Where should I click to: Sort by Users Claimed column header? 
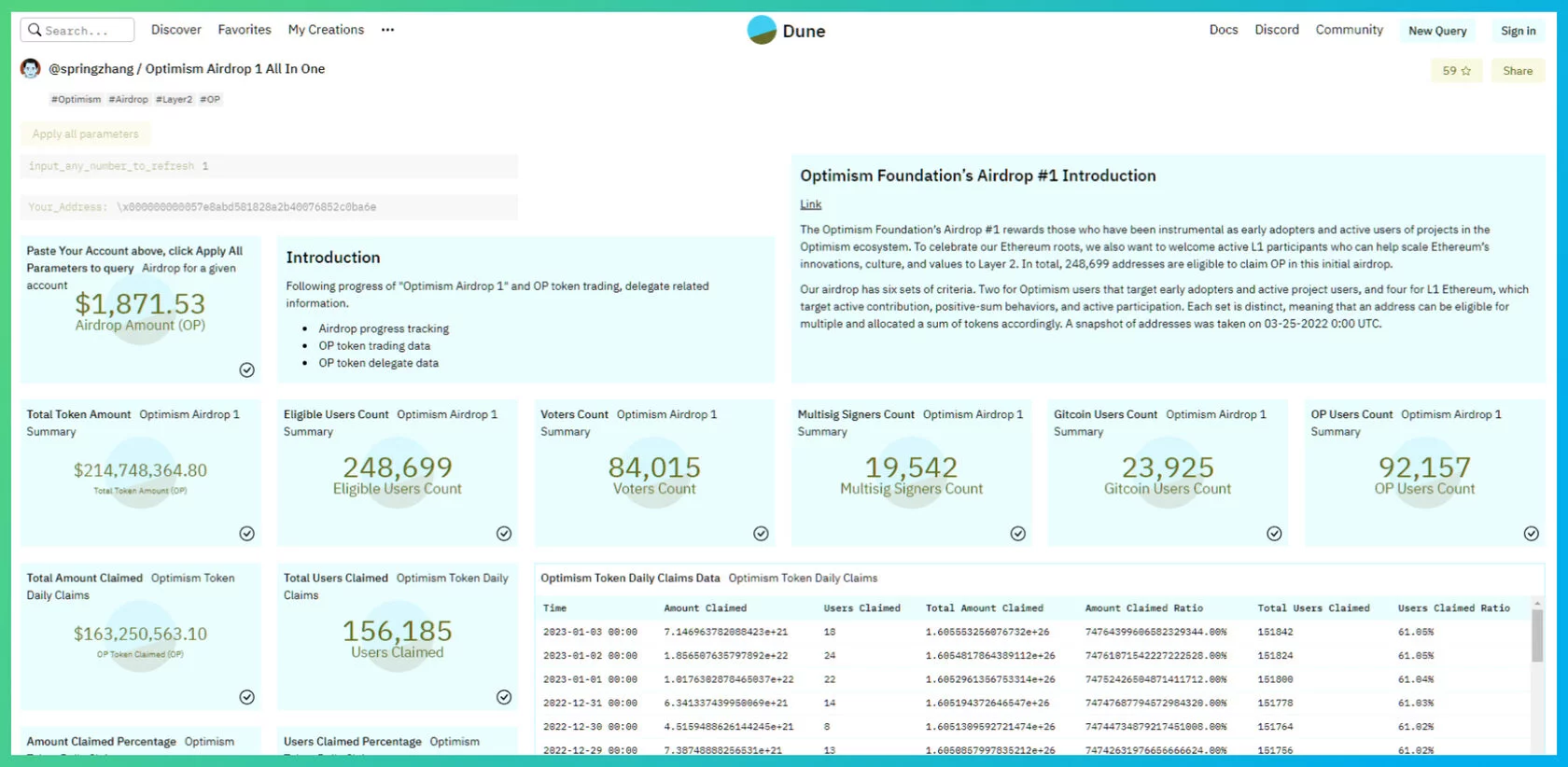pyautogui.click(x=861, y=608)
